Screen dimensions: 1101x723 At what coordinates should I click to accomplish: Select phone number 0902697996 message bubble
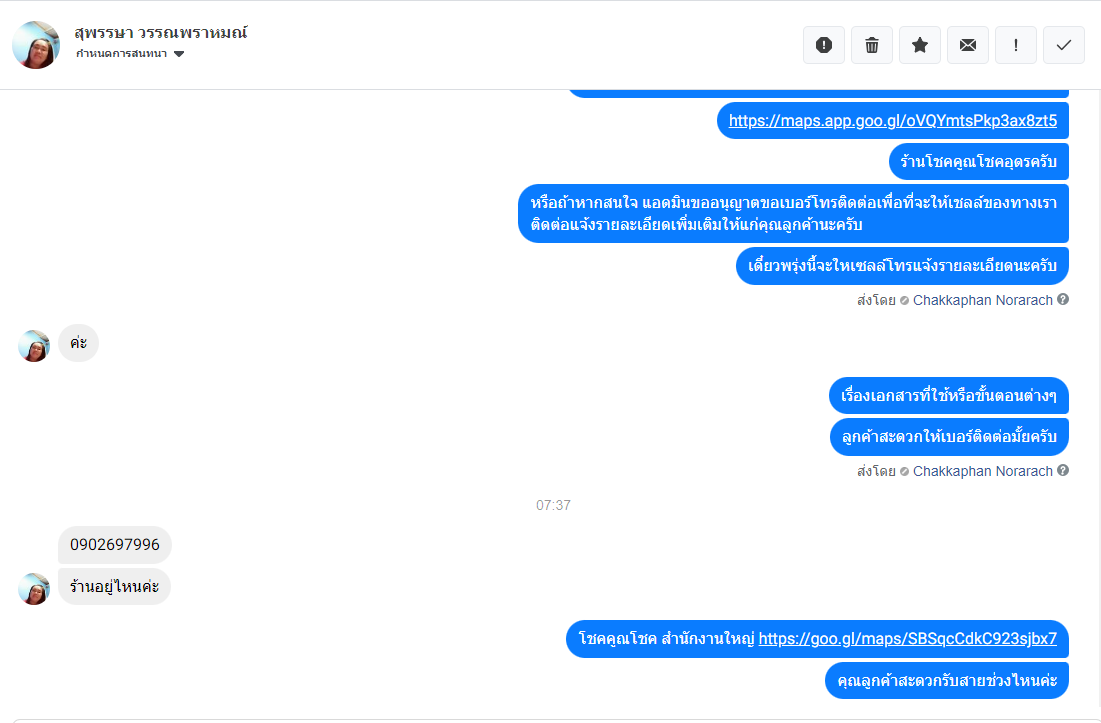(114, 545)
